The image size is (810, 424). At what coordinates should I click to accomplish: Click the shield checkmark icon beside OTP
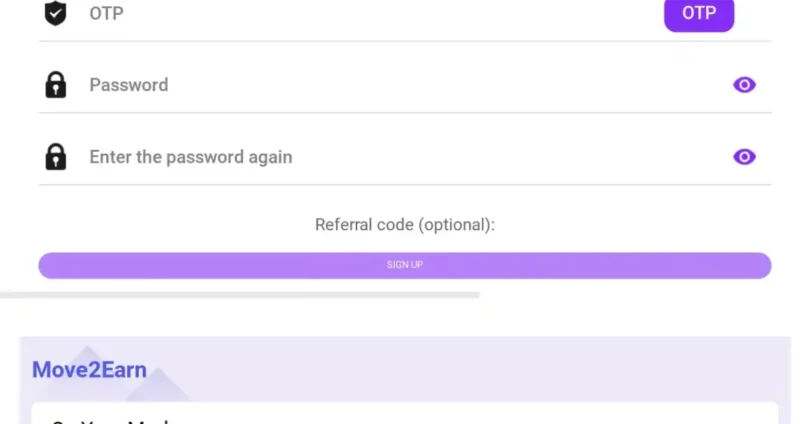pyautogui.click(x=55, y=13)
